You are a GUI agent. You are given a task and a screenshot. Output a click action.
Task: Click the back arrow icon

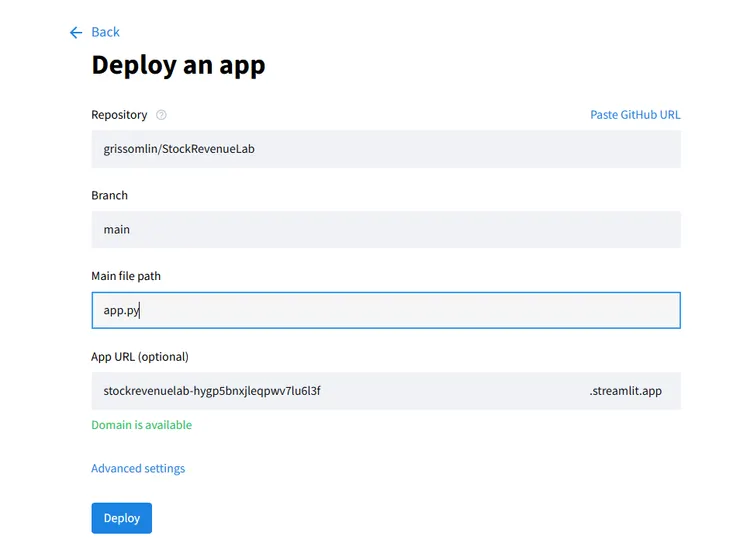[x=76, y=33]
